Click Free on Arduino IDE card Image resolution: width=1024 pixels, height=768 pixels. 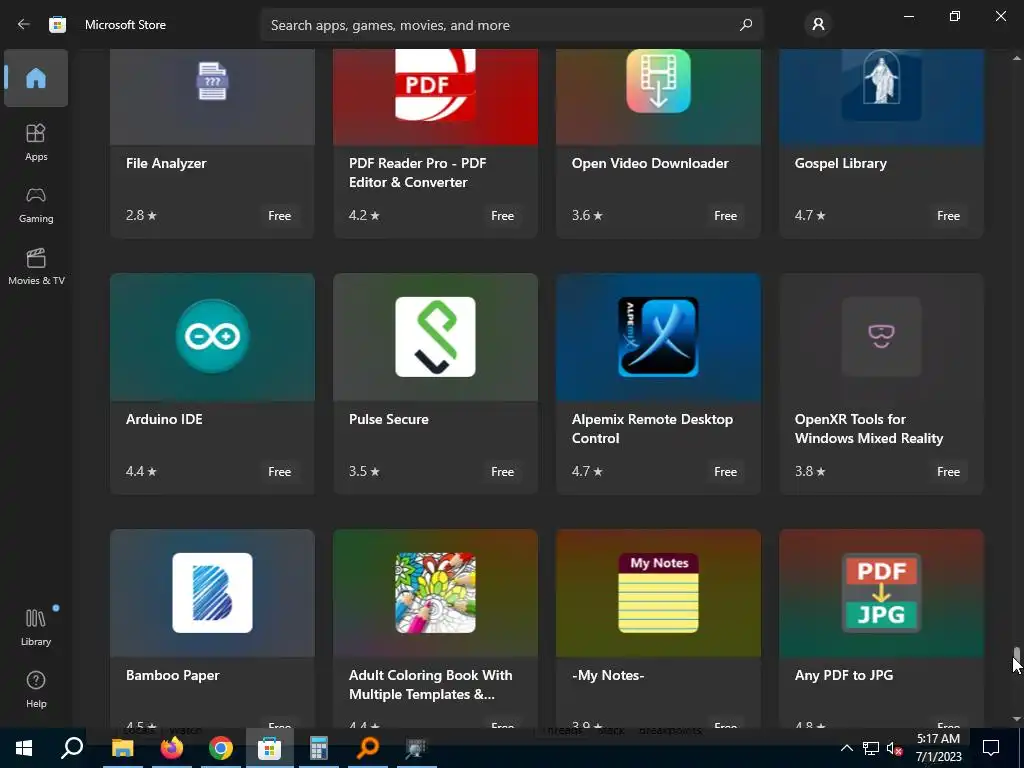pyautogui.click(x=280, y=472)
